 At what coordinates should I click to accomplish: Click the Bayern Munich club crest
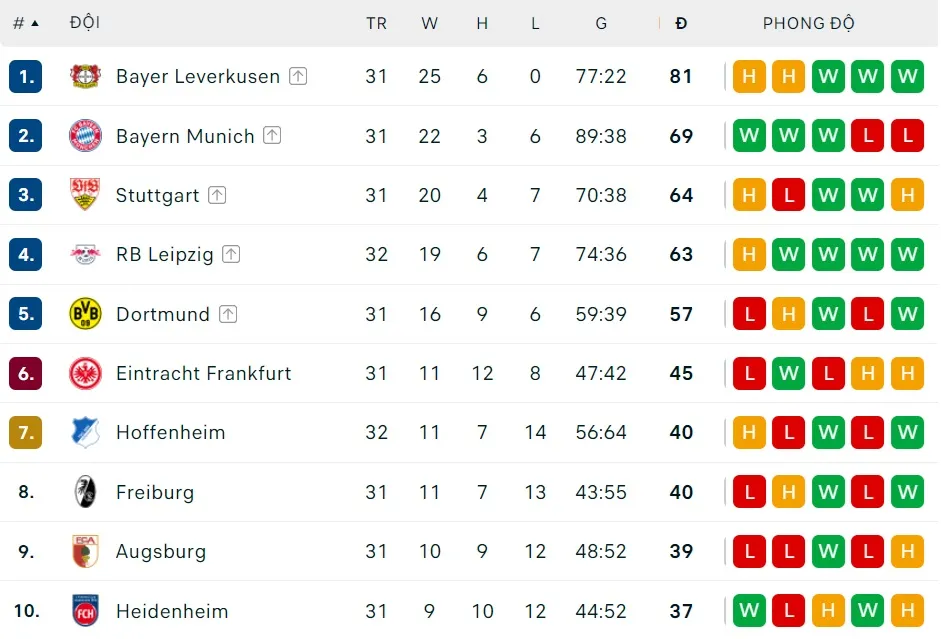tap(86, 136)
